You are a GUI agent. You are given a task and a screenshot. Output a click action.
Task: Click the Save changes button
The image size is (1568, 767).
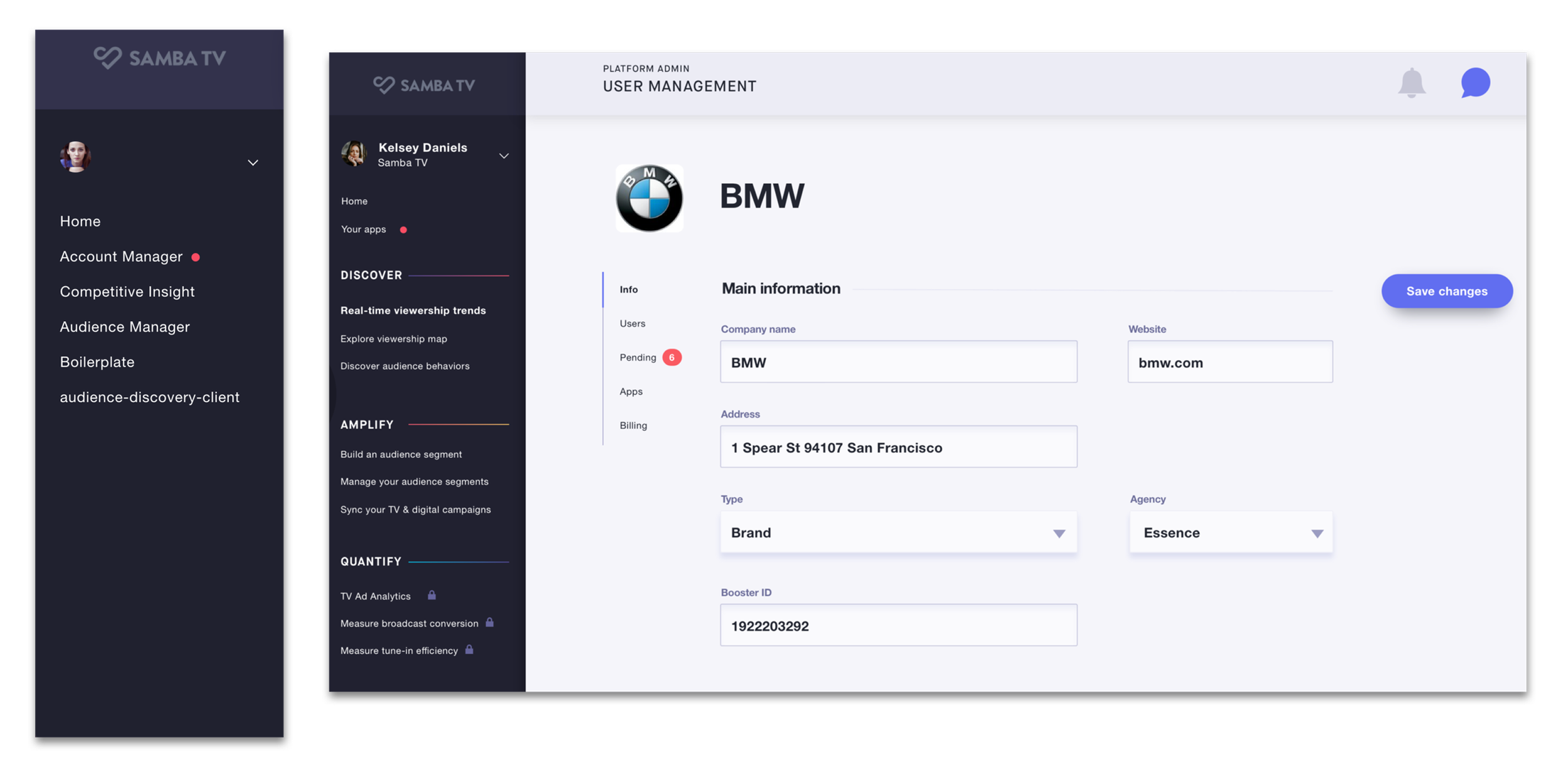point(1447,291)
